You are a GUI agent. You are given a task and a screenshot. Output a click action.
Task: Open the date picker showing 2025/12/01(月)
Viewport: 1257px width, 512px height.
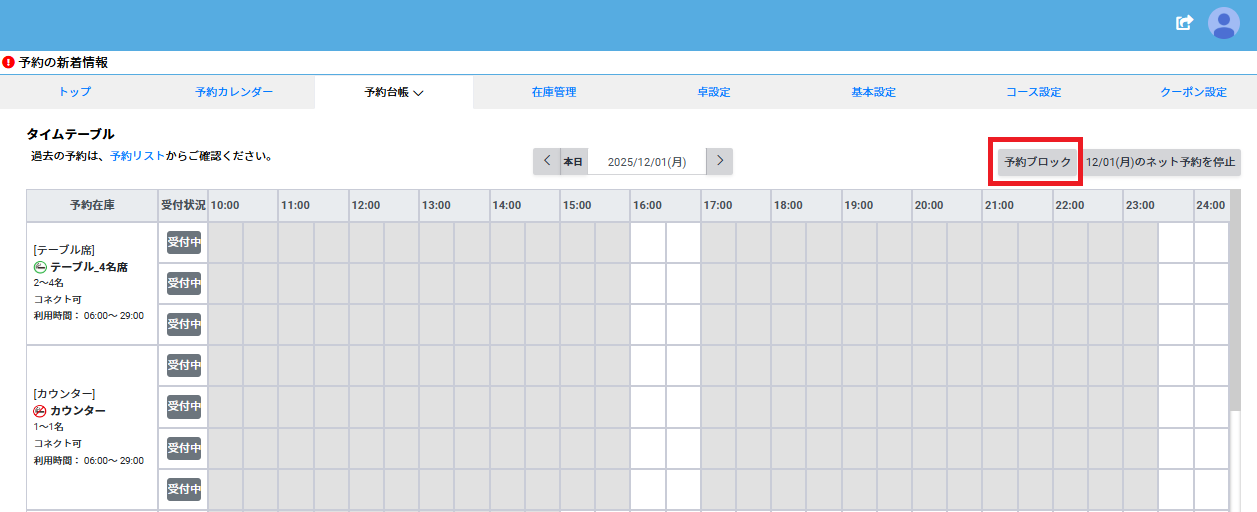pyautogui.click(x=646, y=161)
